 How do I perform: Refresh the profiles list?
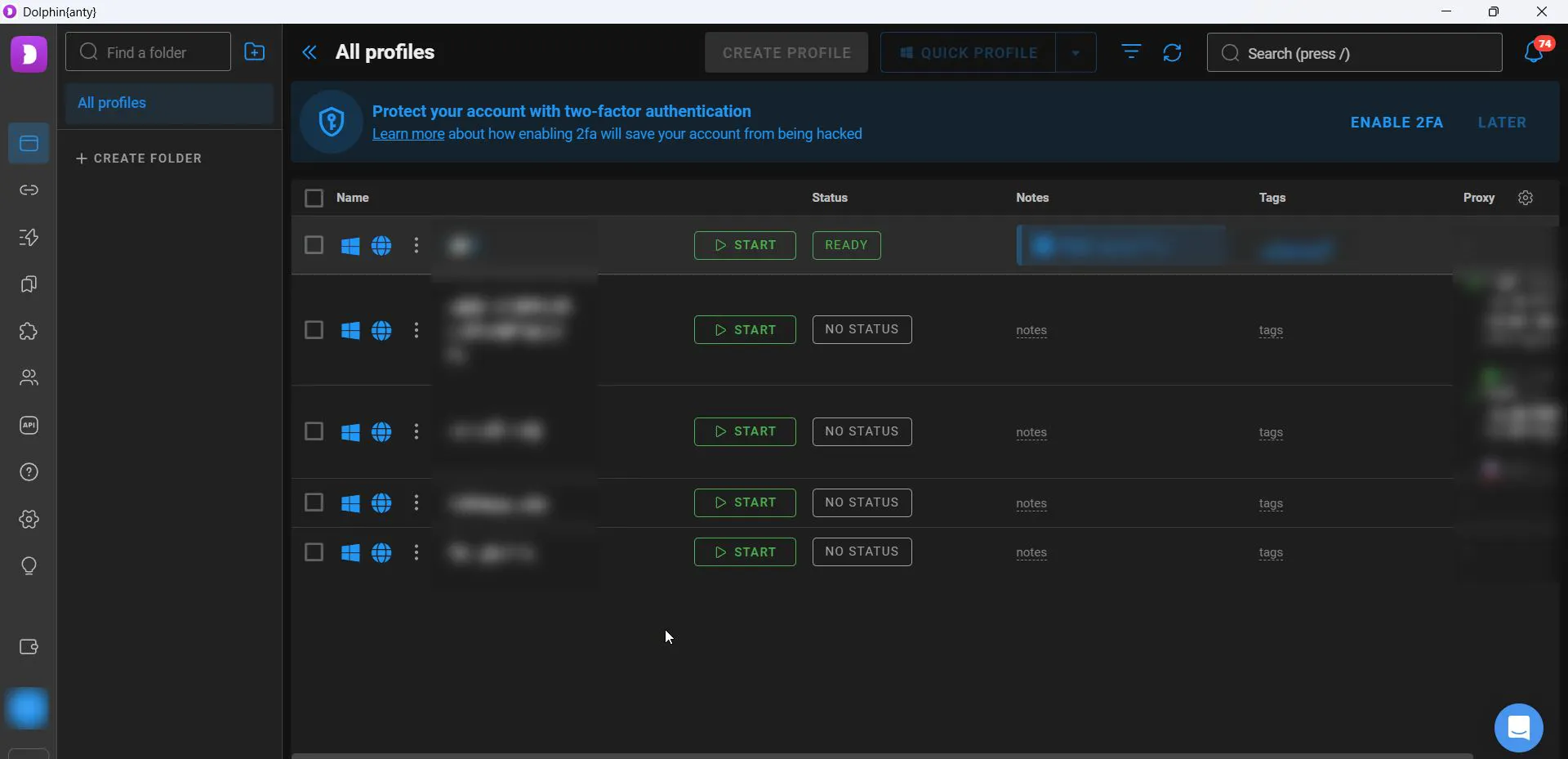click(1172, 53)
